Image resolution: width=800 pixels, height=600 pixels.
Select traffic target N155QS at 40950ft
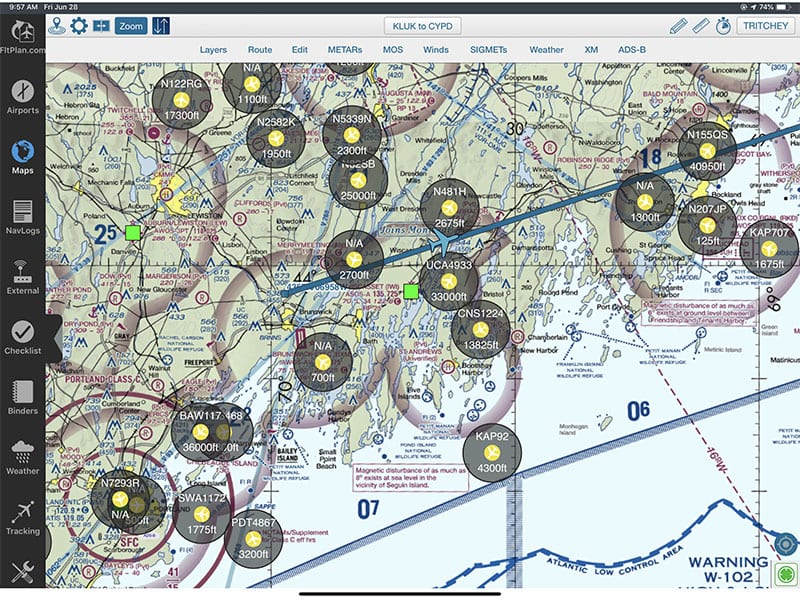click(707, 151)
